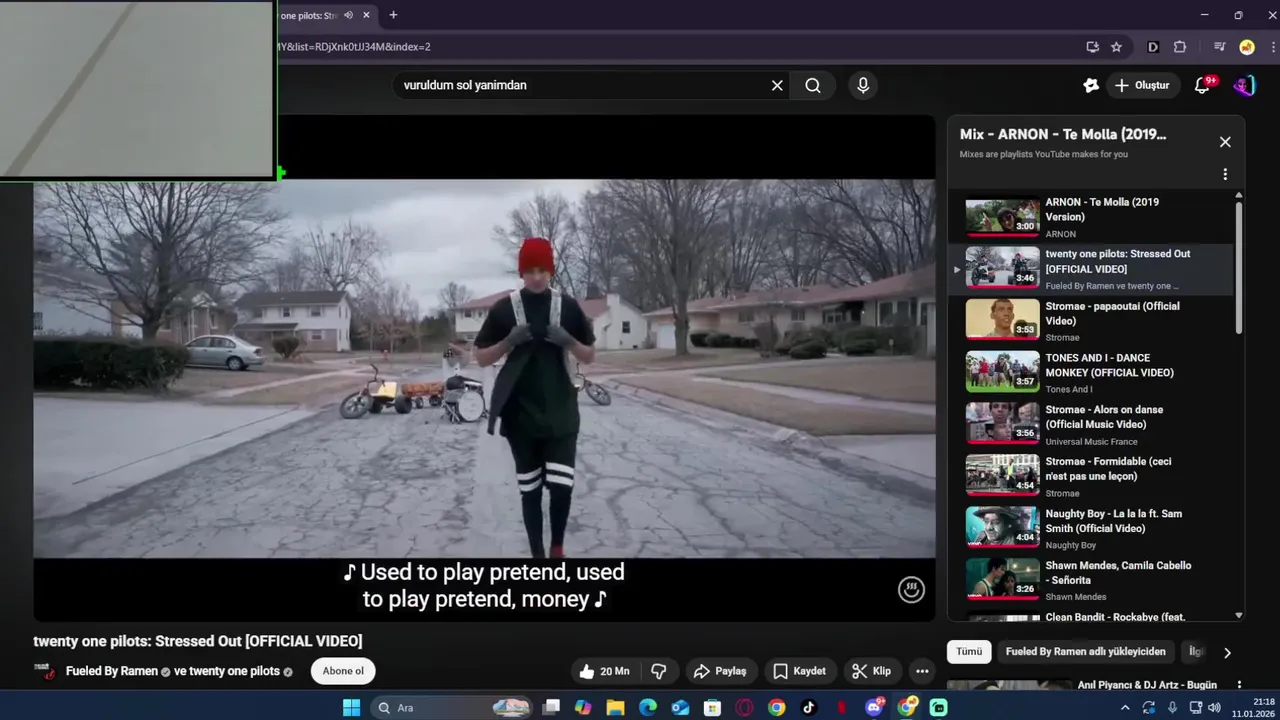This screenshot has width=1280, height=720.
Task: Open Outlook from taskbar
Action: pyautogui.click(x=680, y=708)
